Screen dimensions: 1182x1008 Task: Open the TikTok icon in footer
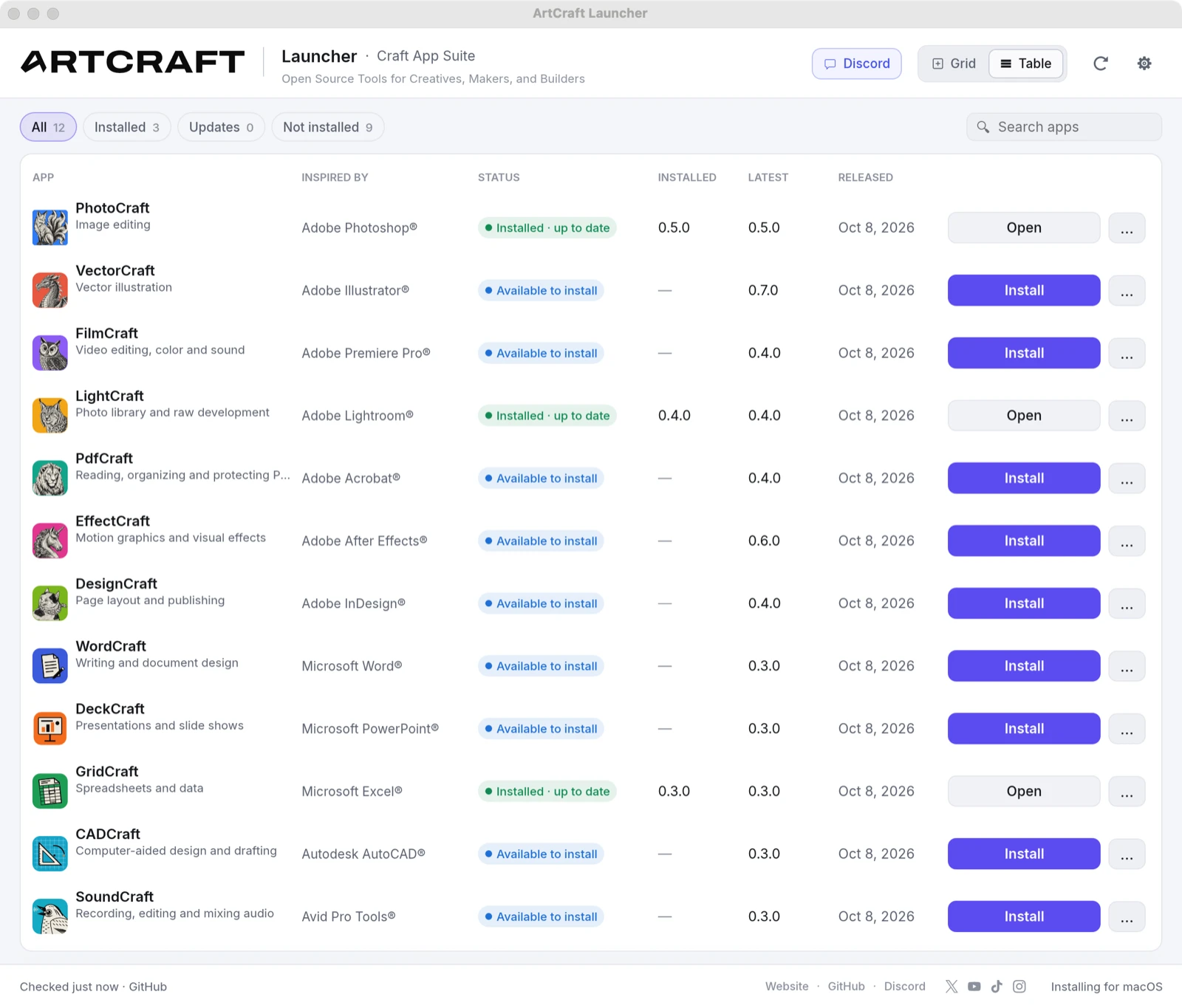coord(997,987)
